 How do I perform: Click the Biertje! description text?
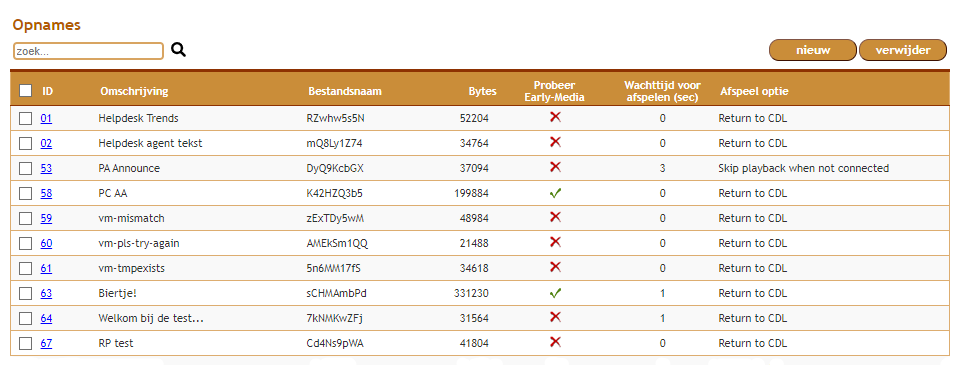pyautogui.click(x=118, y=293)
